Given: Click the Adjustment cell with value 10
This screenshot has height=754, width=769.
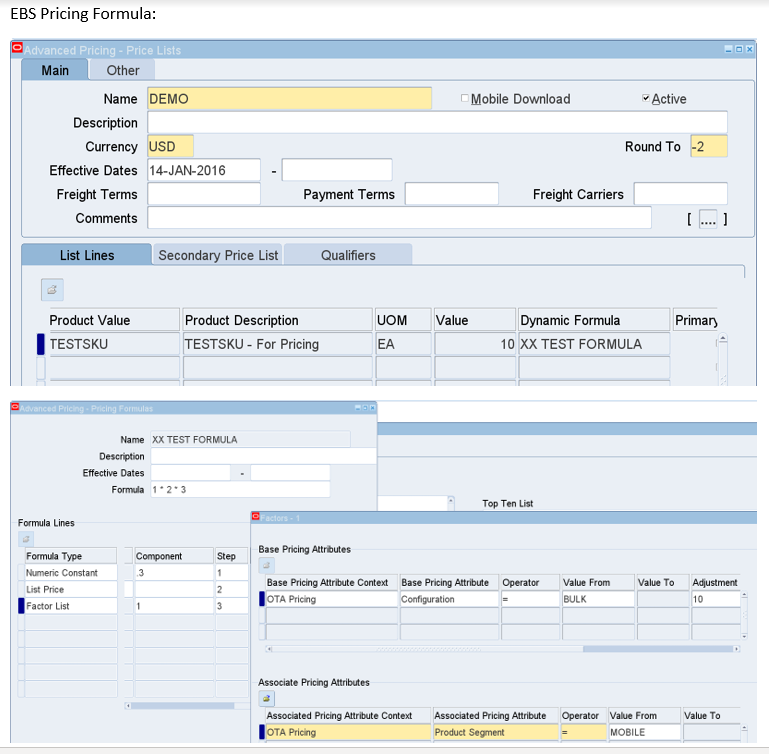Looking at the screenshot, I should pos(716,599).
